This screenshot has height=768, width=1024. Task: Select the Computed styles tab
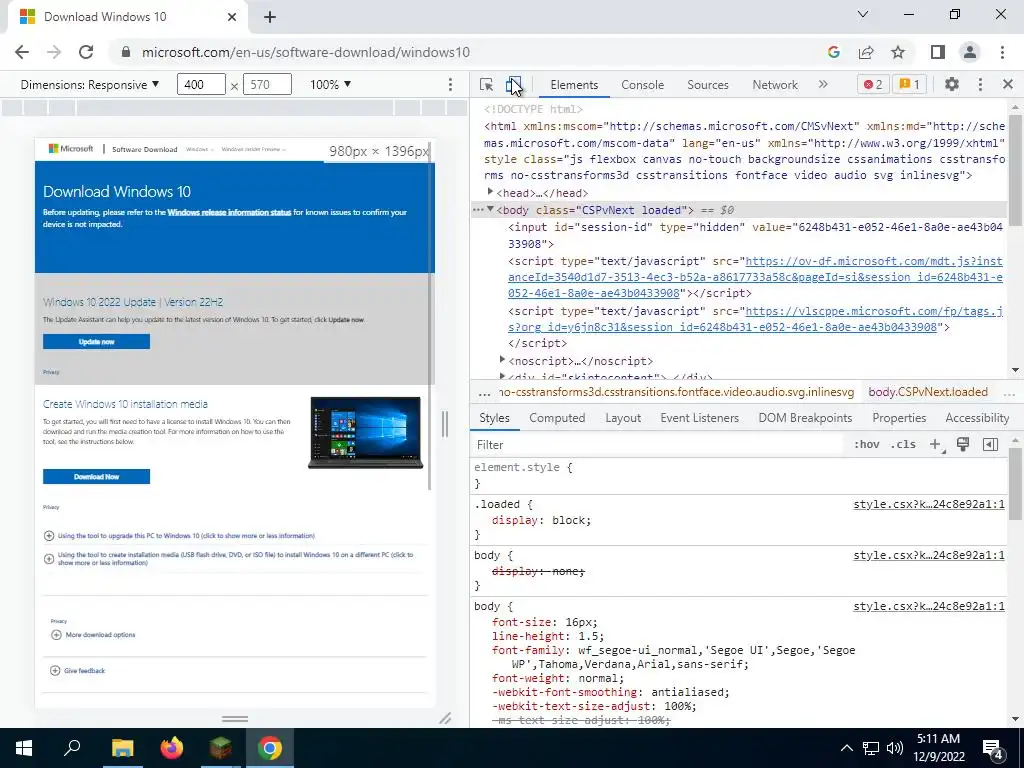coord(557,418)
